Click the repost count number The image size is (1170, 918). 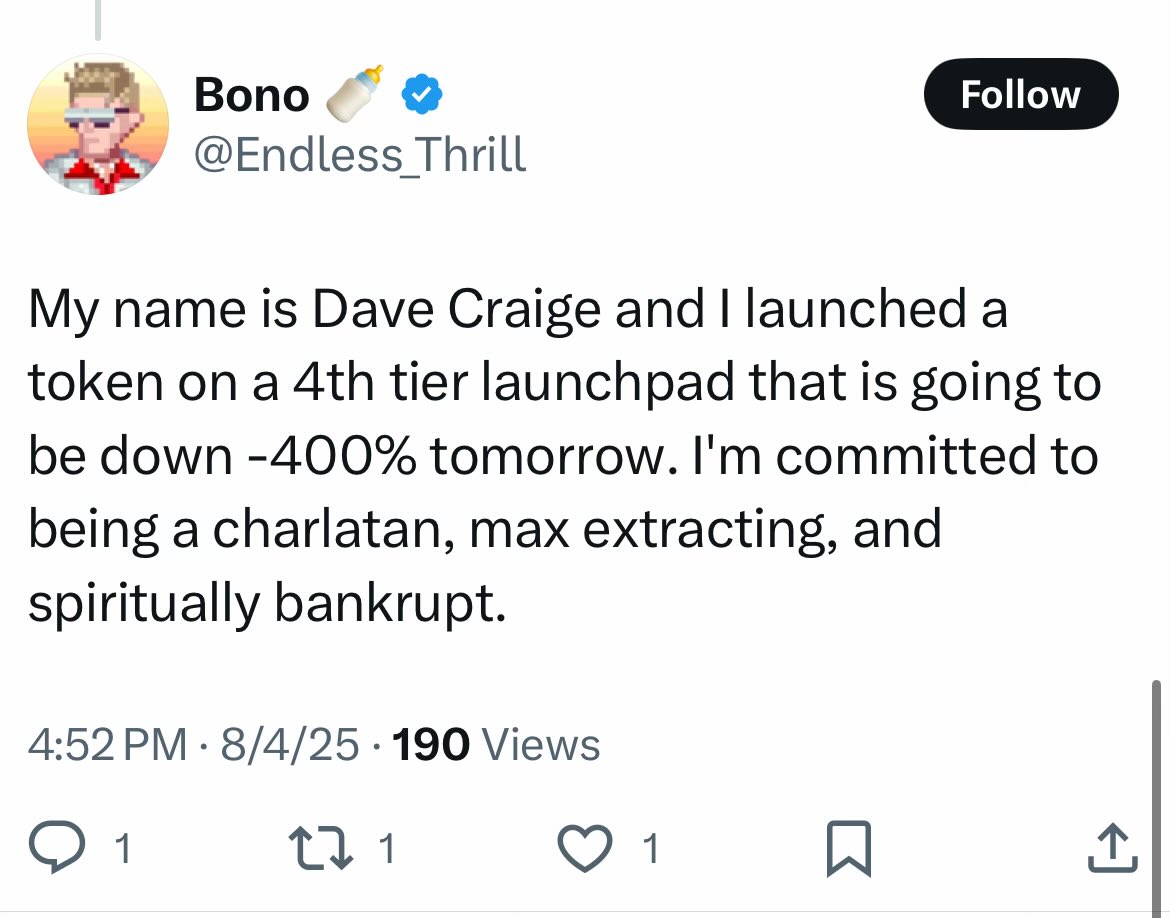tap(386, 849)
